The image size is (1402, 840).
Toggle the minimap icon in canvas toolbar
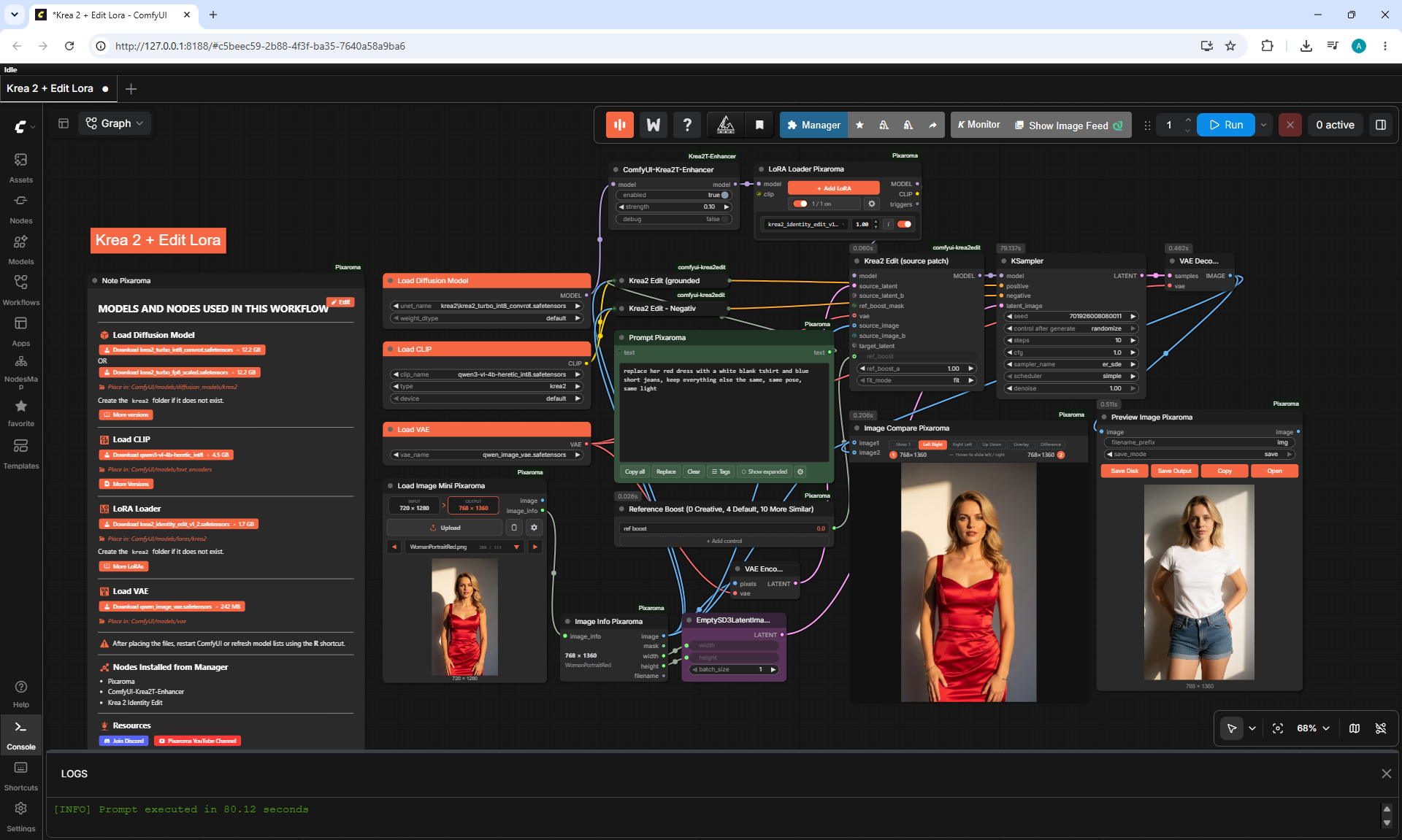(1355, 728)
